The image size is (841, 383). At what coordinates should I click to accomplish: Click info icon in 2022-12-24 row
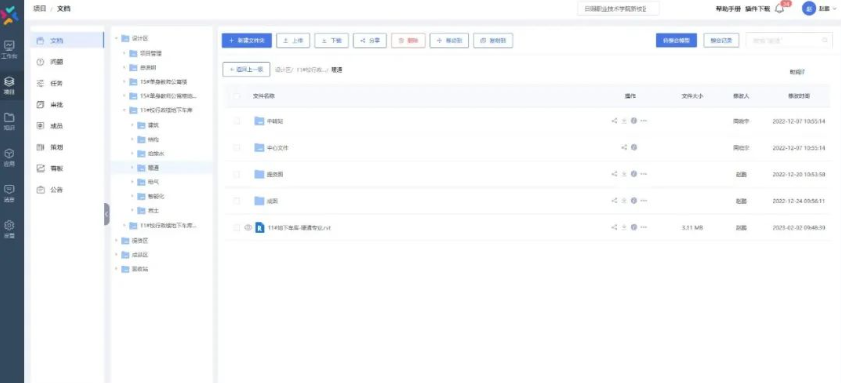coord(634,201)
